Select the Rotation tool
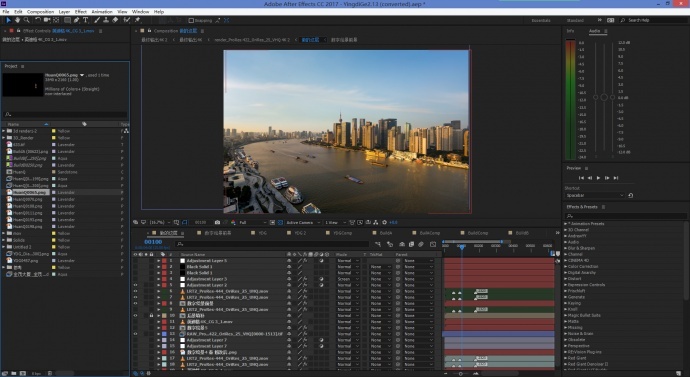This screenshot has width=690, height=377. pos(38,20)
